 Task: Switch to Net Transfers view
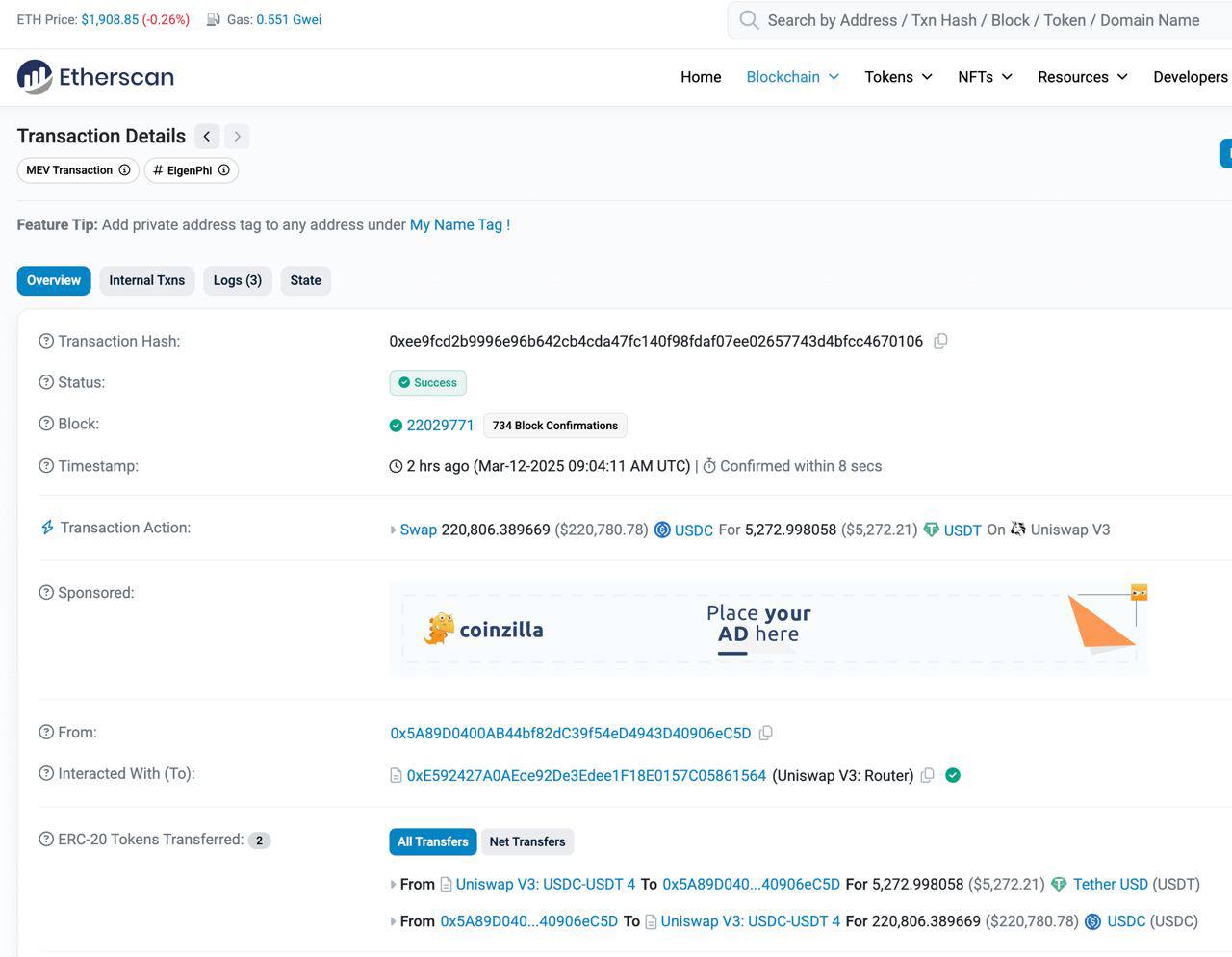527,841
